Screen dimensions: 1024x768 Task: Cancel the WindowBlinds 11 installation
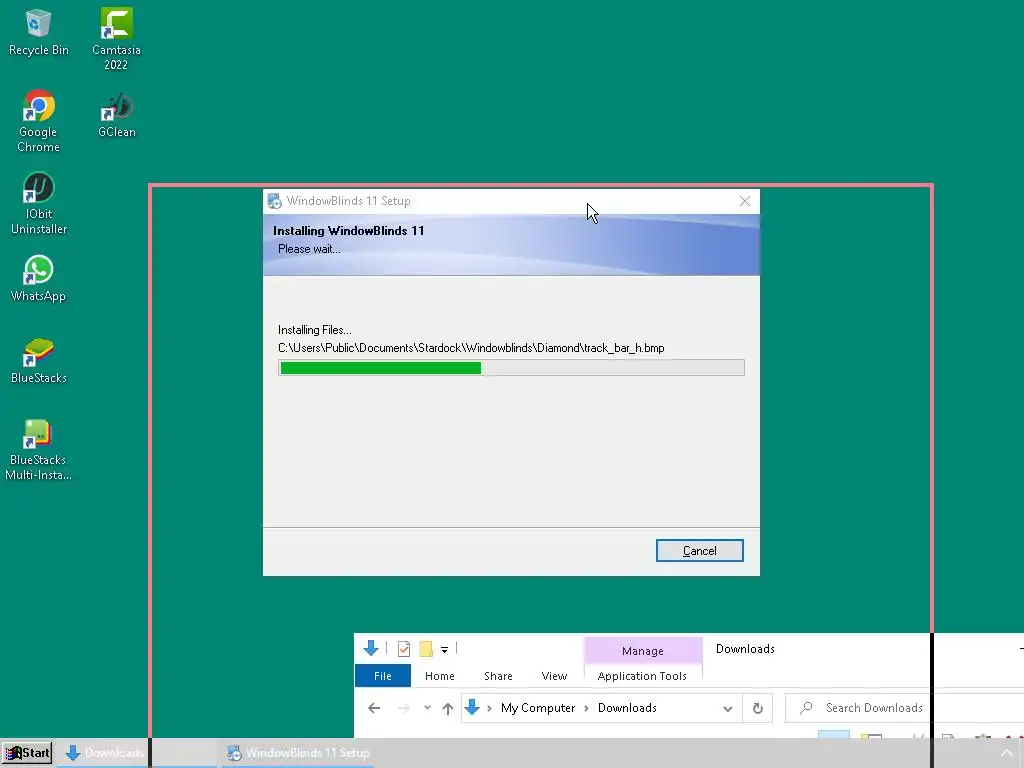(x=699, y=551)
